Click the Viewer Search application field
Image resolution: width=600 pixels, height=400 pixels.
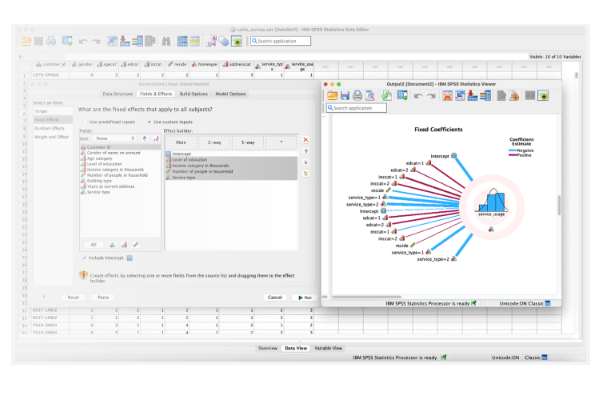point(362,107)
